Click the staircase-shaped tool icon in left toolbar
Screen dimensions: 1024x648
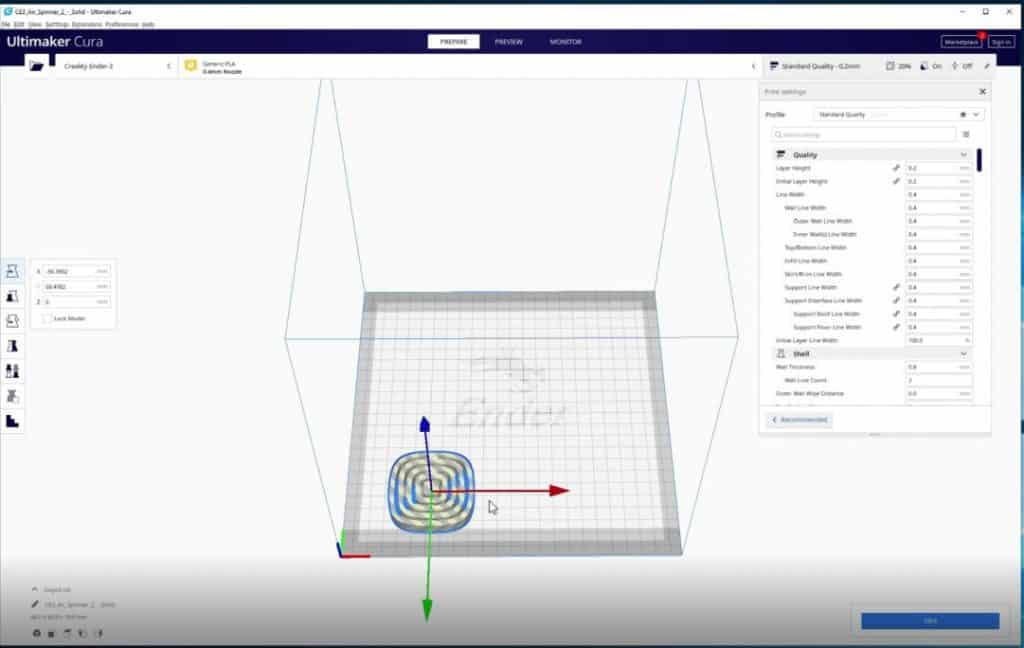pos(12,421)
